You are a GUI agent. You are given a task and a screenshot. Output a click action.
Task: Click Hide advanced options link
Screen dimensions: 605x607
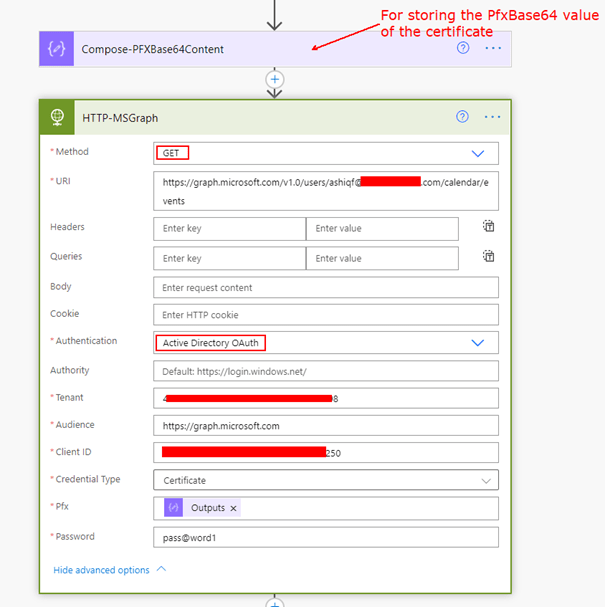tap(101, 570)
